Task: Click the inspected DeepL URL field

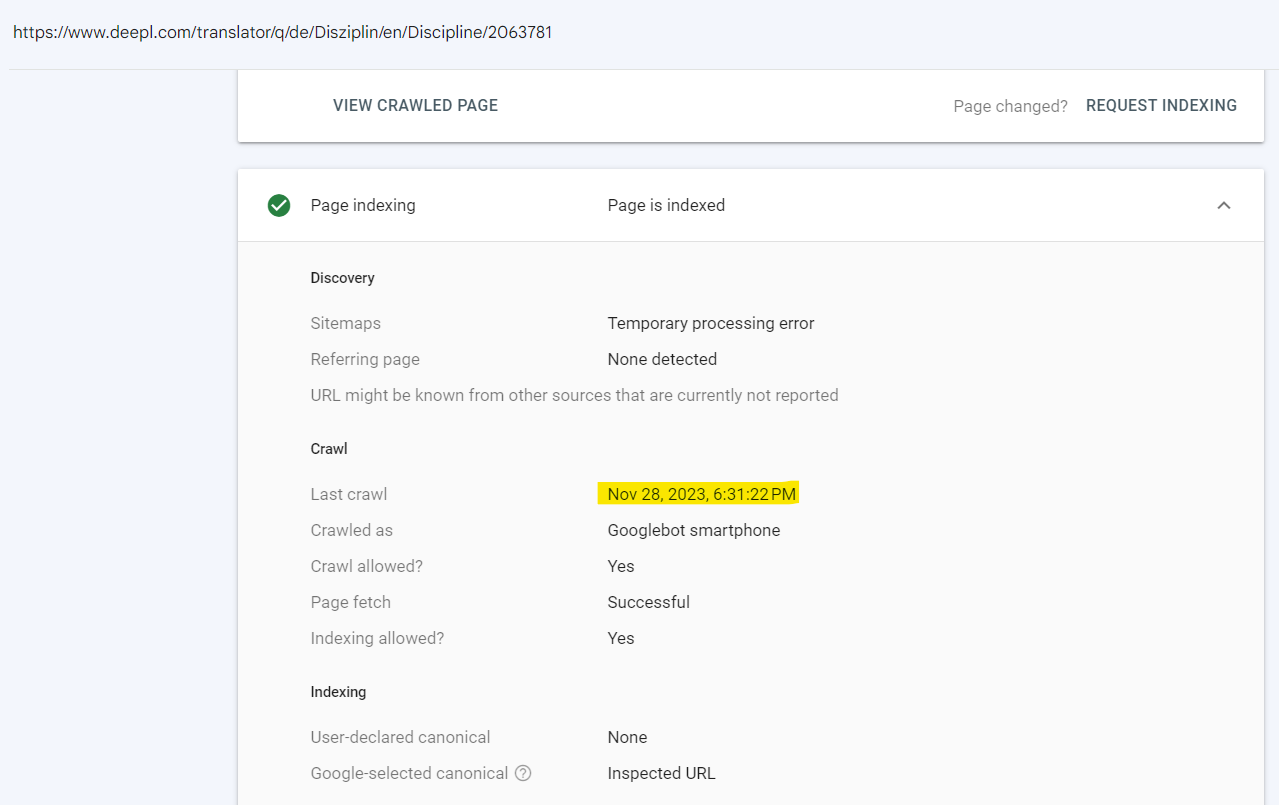Action: click(x=283, y=32)
